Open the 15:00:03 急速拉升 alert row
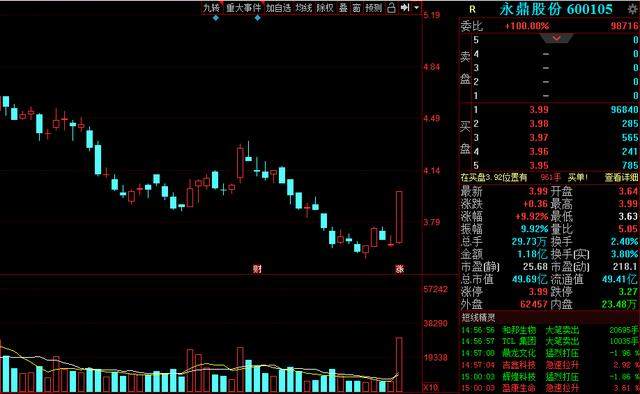The height and width of the screenshot is (394, 640). [549, 387]
